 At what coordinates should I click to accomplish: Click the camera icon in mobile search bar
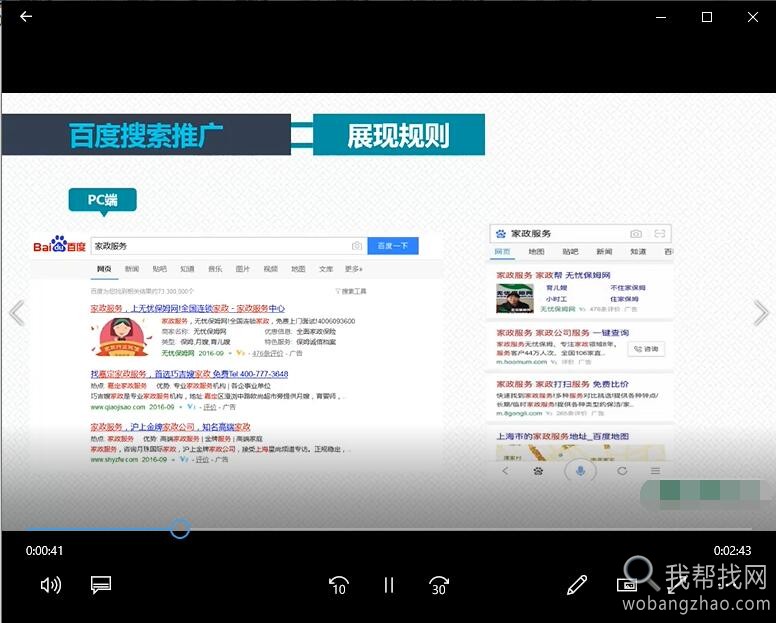[636, 234]
